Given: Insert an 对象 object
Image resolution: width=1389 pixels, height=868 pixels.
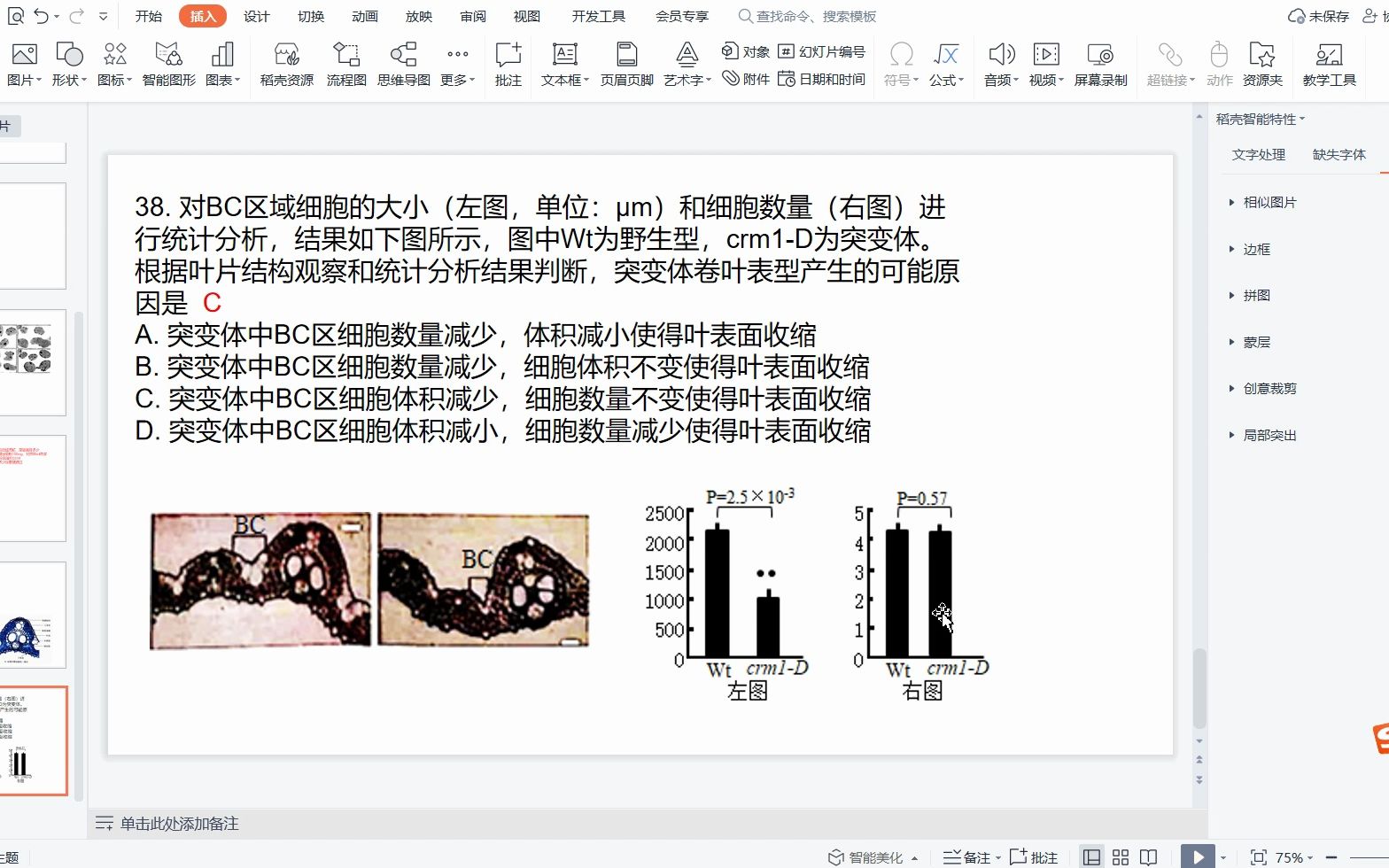Looking at the screenshot, I should 746,51.
